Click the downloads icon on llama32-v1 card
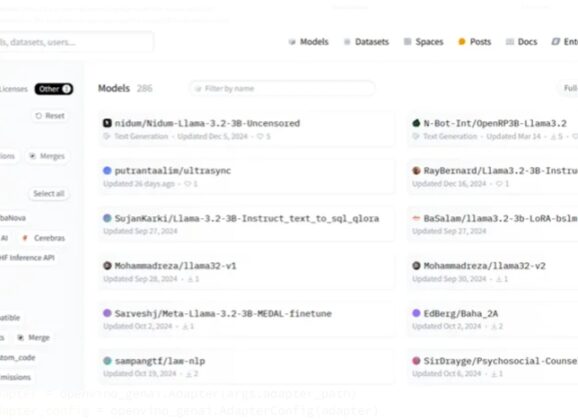578x420 pixels. [x=190, y=279]
